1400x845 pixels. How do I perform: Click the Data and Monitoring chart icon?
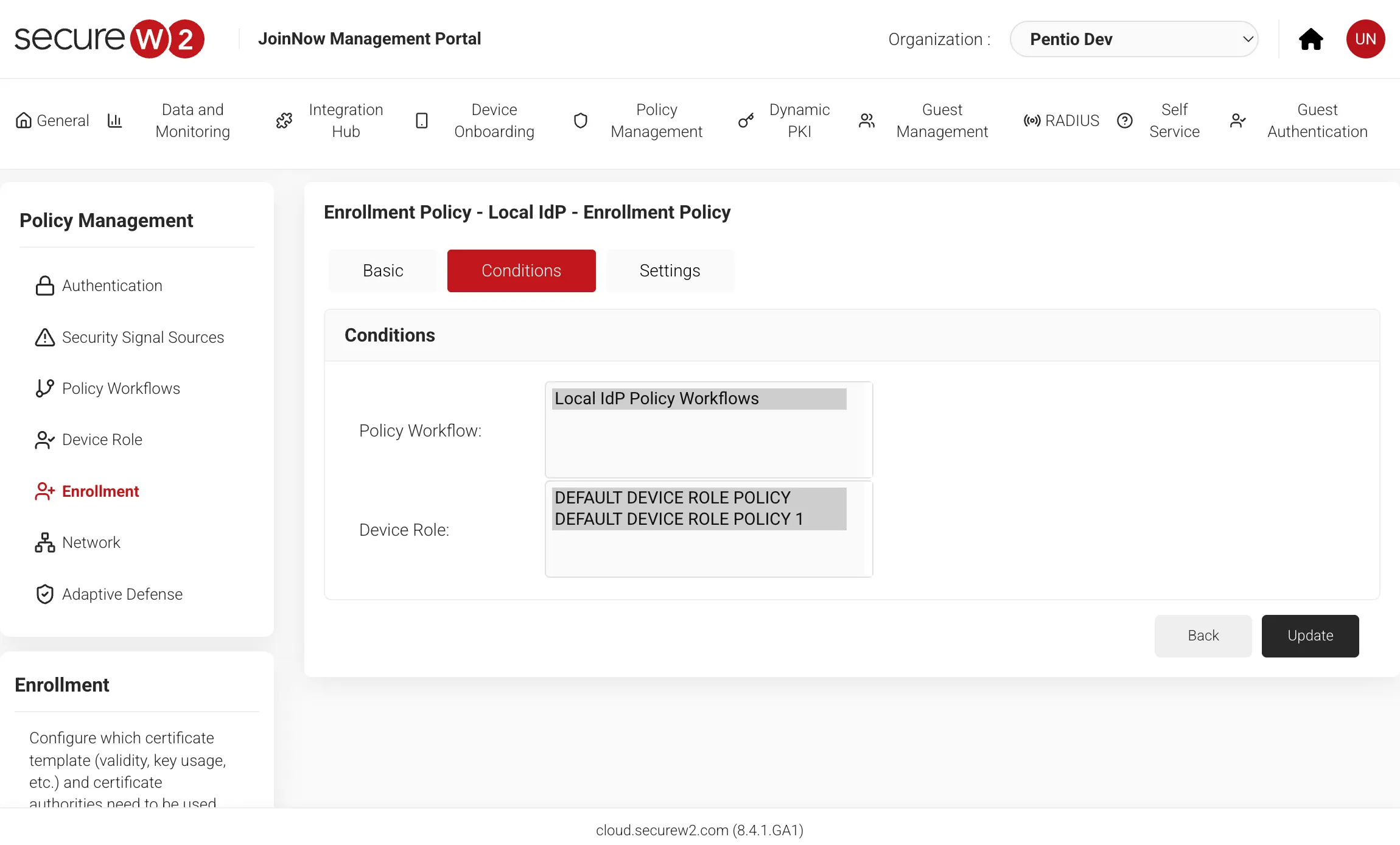pyautogui.click(x=114, y=121)
